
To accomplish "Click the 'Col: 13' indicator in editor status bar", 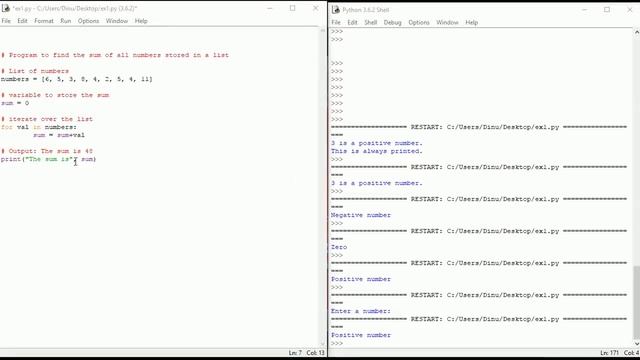I will pos(316,353).
